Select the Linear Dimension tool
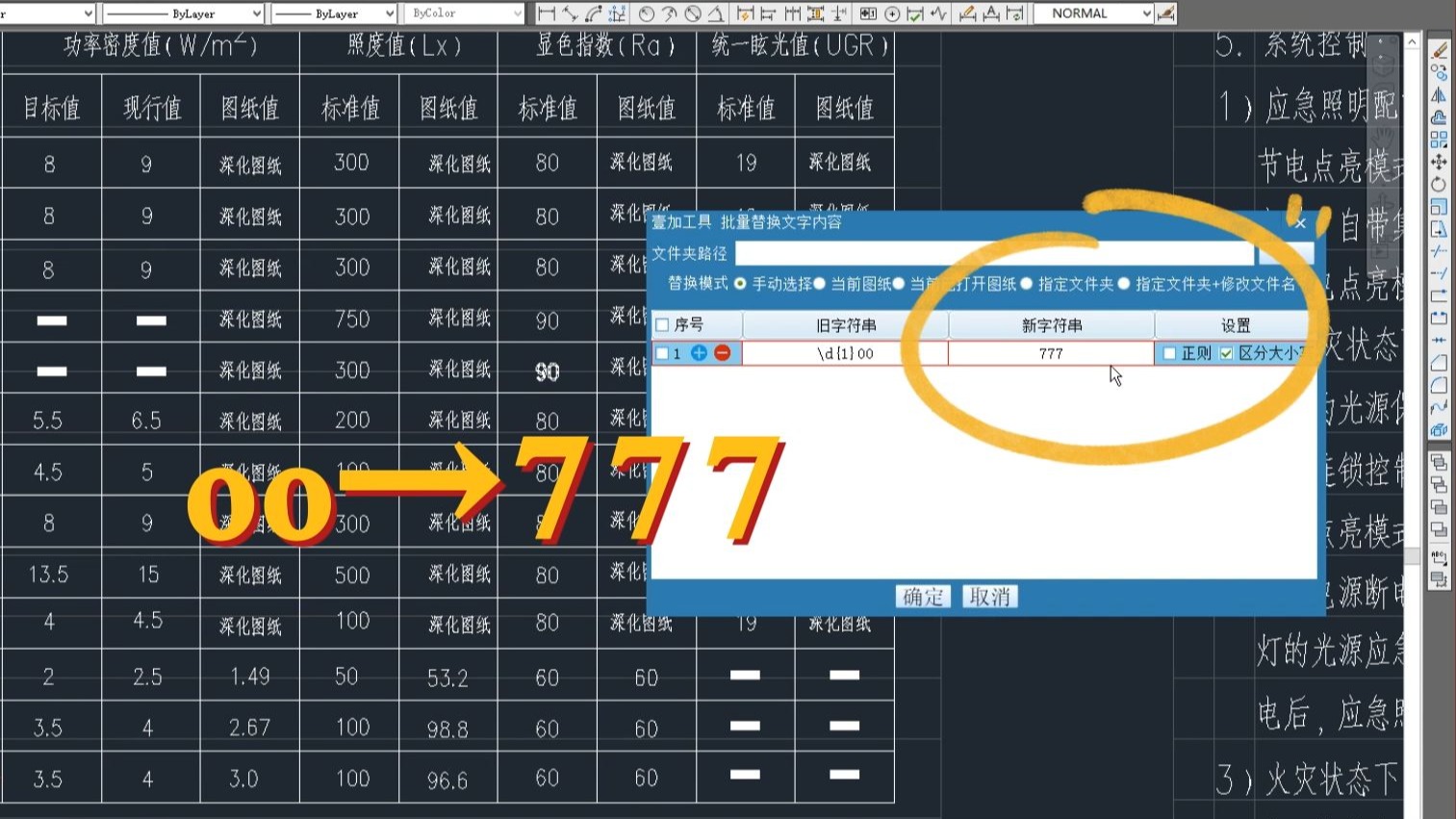The image size is (1456, 819). pos(547,13)
